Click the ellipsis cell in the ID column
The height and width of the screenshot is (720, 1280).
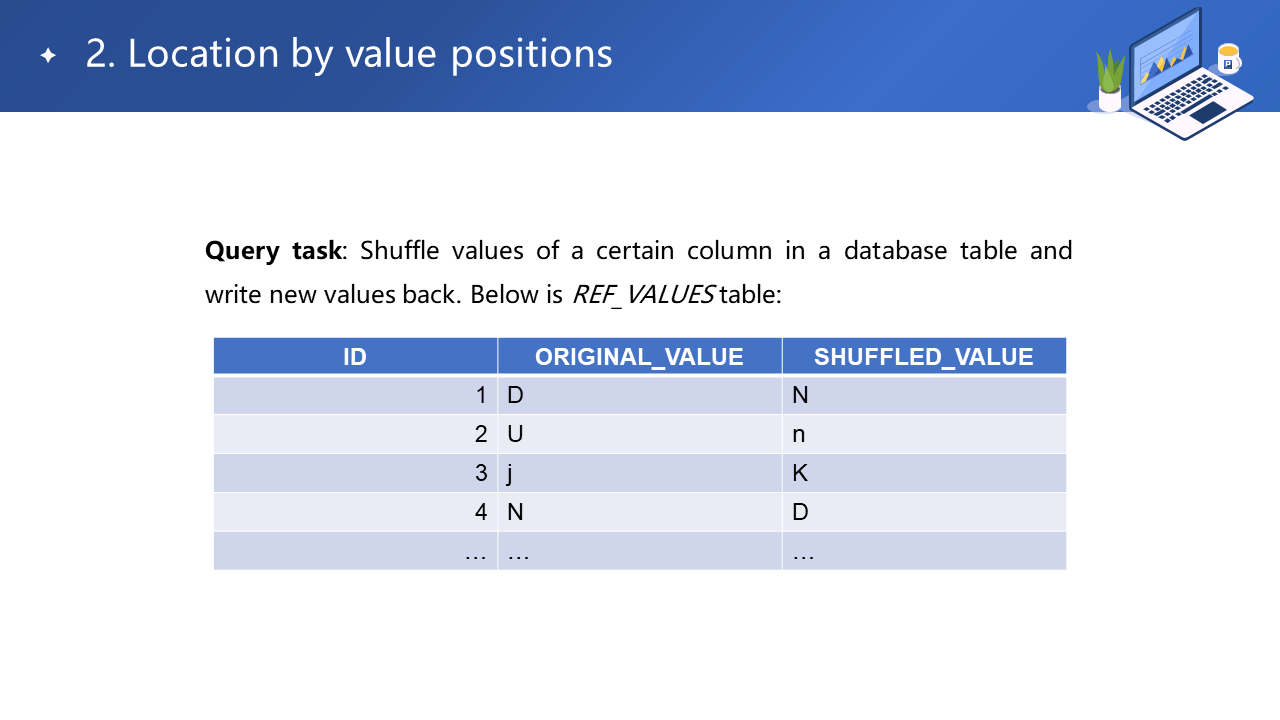[x=355, y=552]
